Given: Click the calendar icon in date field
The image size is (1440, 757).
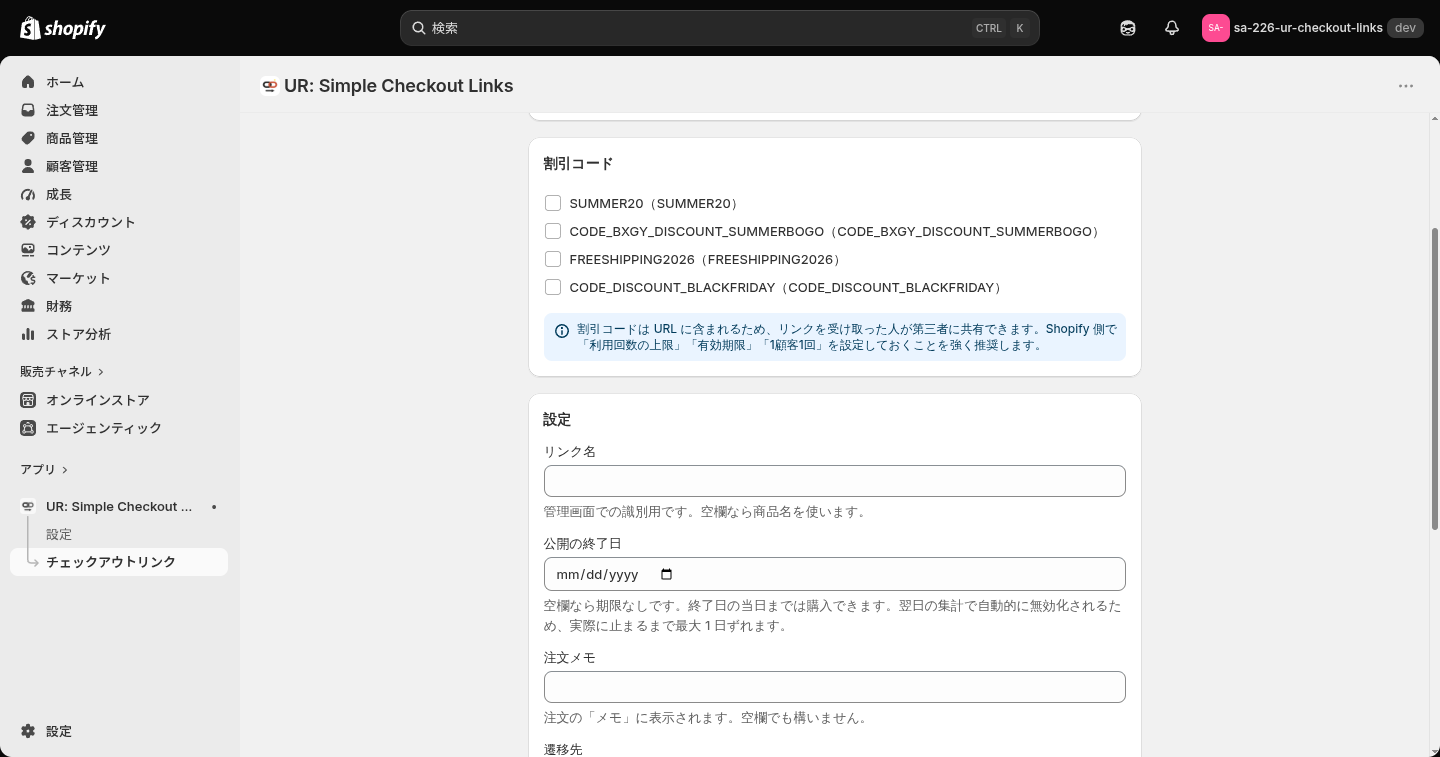Looking at the screenshot, I should (x=667, y=574).
